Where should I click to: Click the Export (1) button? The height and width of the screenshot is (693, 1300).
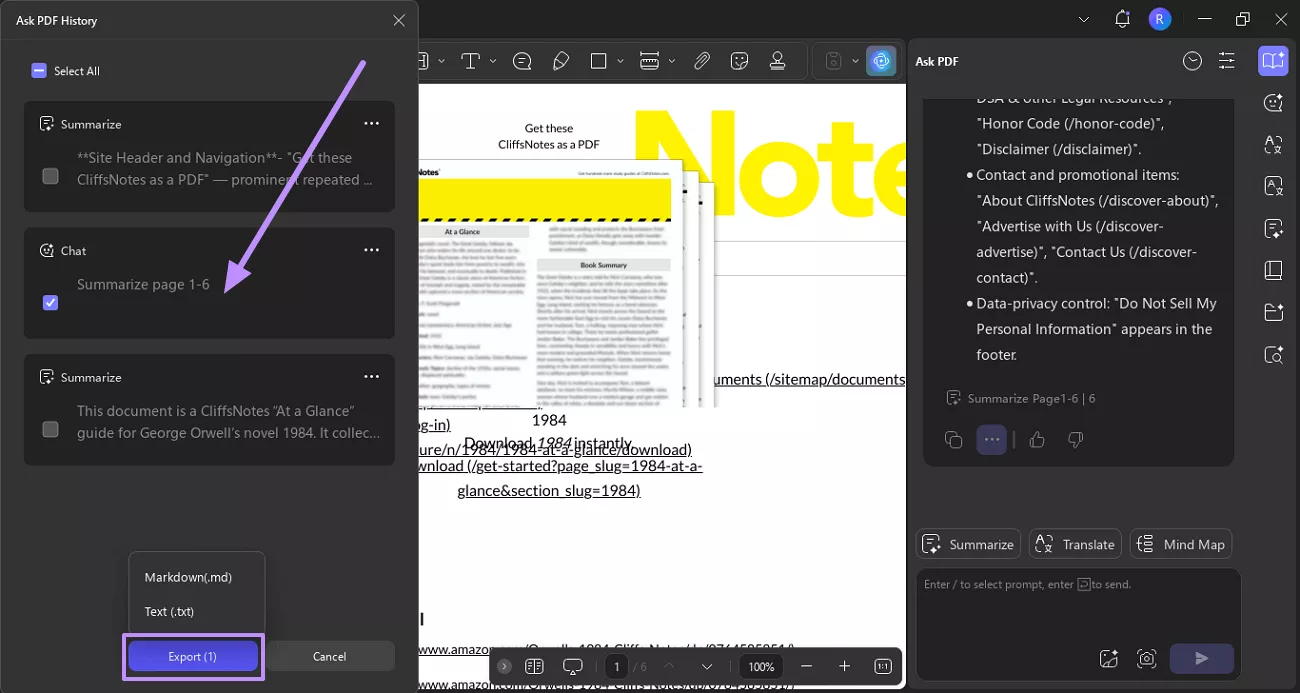(x=192, y=657)
